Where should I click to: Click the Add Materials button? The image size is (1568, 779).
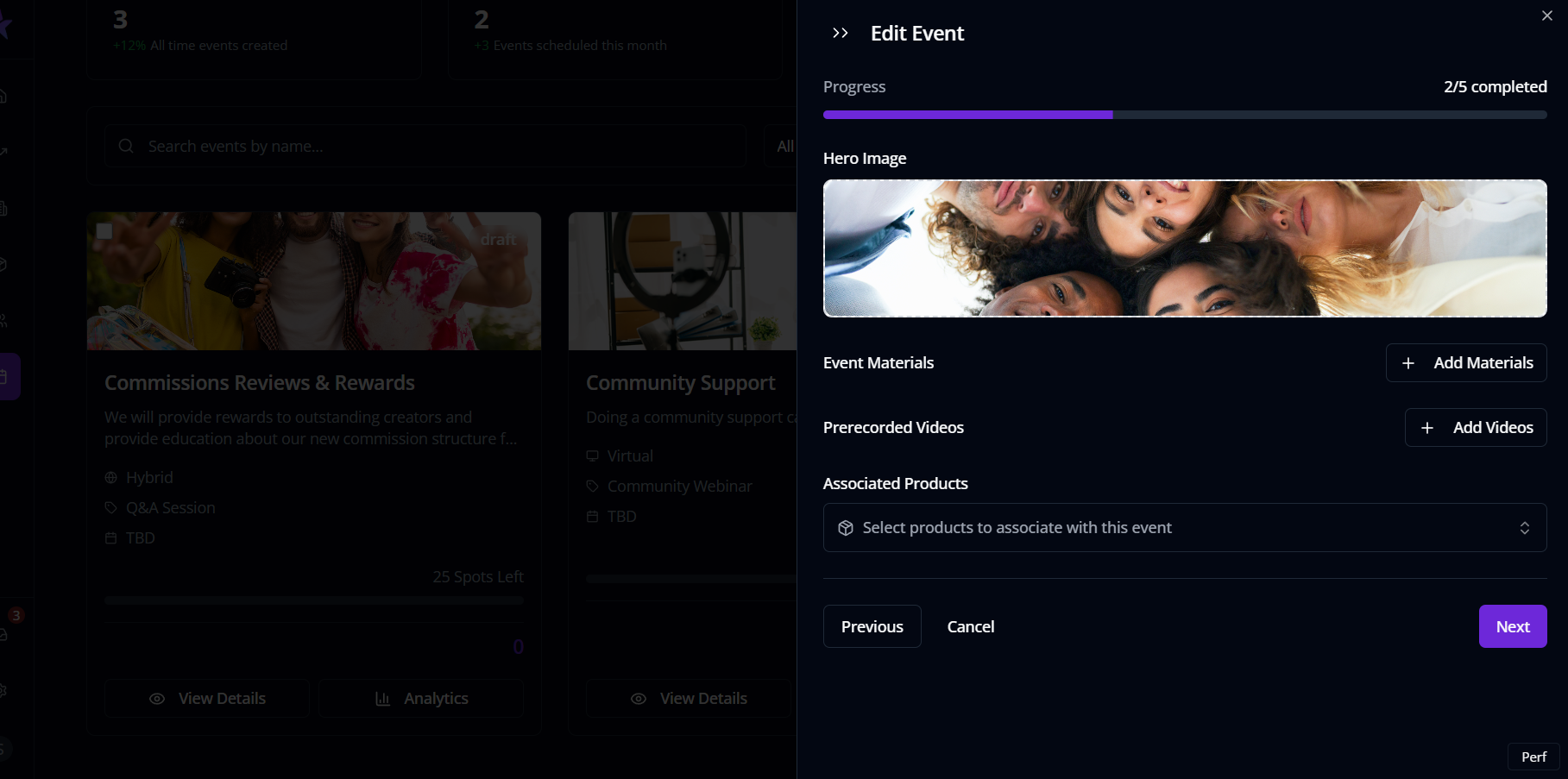(x=1466, y=363)
